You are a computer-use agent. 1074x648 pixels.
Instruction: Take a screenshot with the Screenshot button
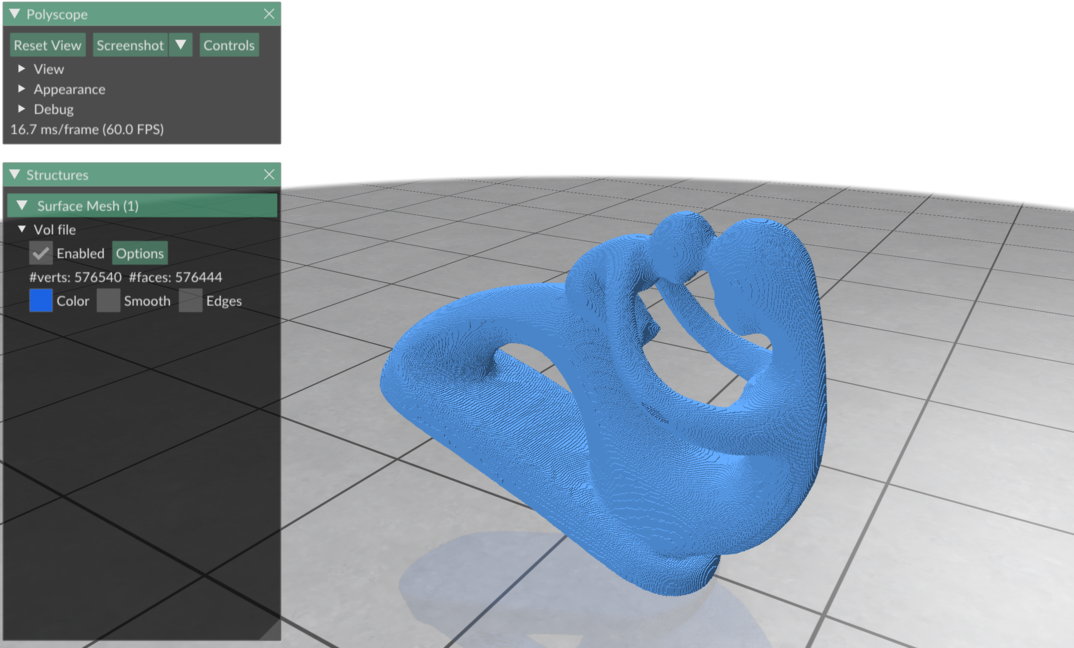click(130, 45)
